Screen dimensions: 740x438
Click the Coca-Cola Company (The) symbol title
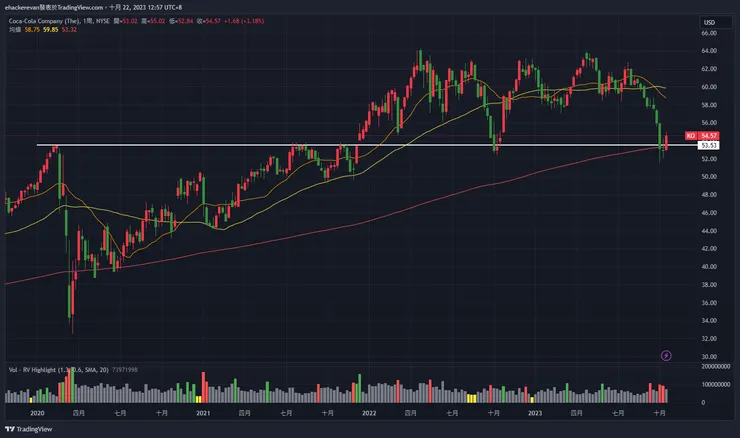[x=44, y=21]
